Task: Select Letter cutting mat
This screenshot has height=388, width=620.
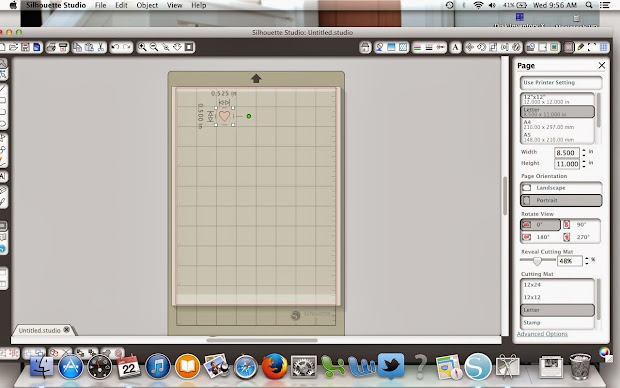Action: pyautogui.click(x=558, y=310)
